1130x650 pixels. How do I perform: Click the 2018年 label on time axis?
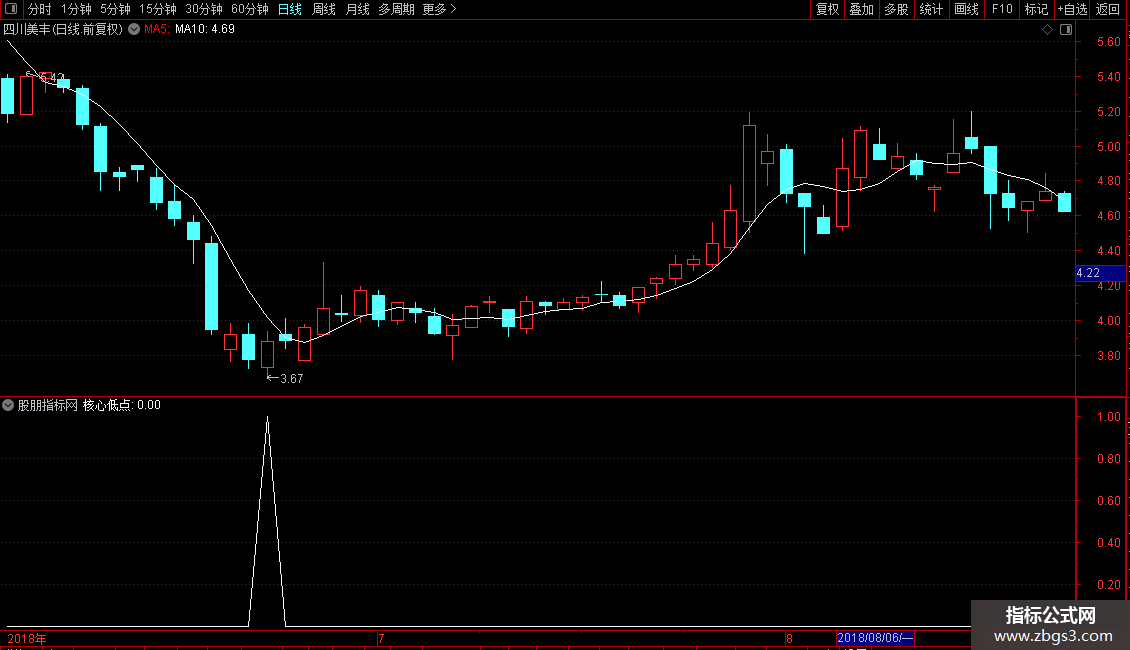tap(27, 638)
